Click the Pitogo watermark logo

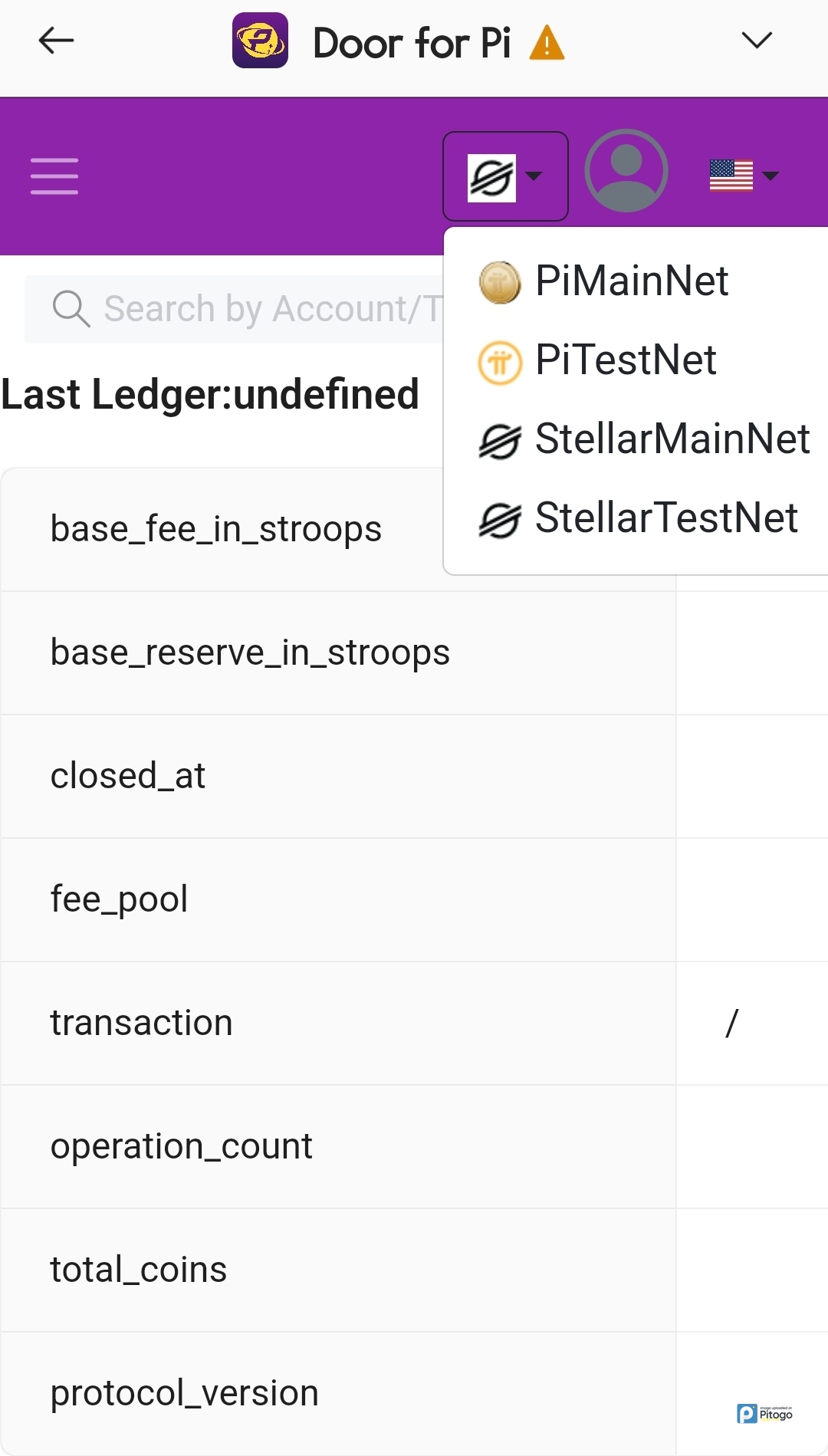pyautogui.click(x=764, y=1413)
